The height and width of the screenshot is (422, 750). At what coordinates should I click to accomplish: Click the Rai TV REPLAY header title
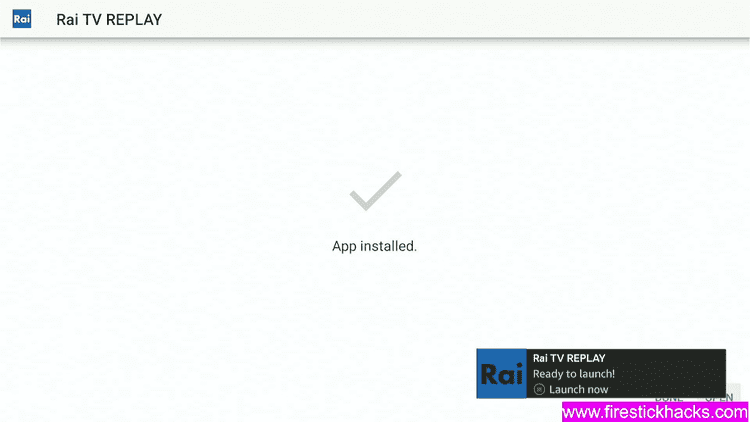coord(109,20)
